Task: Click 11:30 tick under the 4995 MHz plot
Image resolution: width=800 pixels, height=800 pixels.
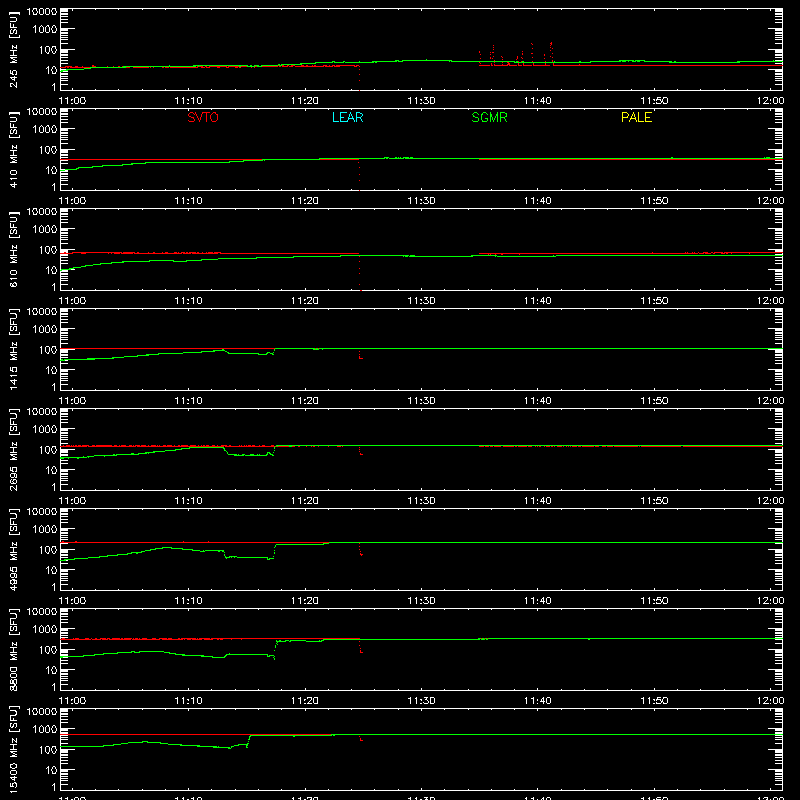Action: pyautogui.click(x=421, y=601)
